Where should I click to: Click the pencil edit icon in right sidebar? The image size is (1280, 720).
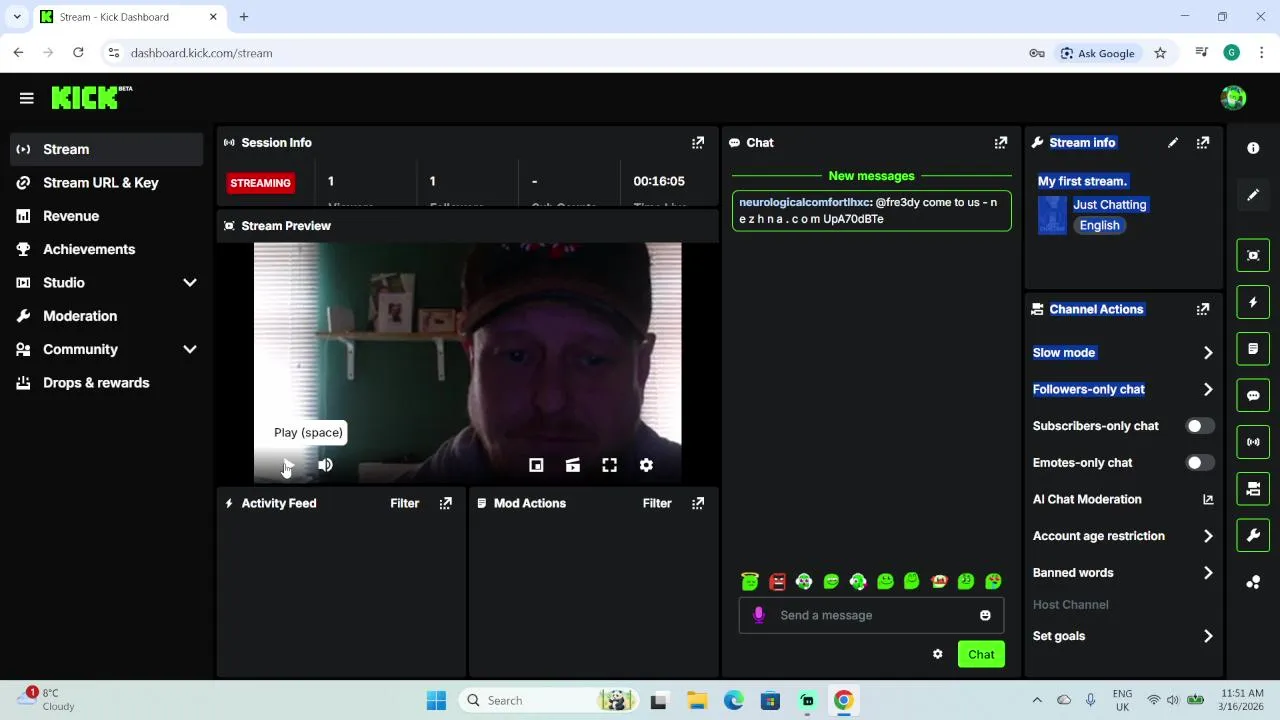[1253, 195]
